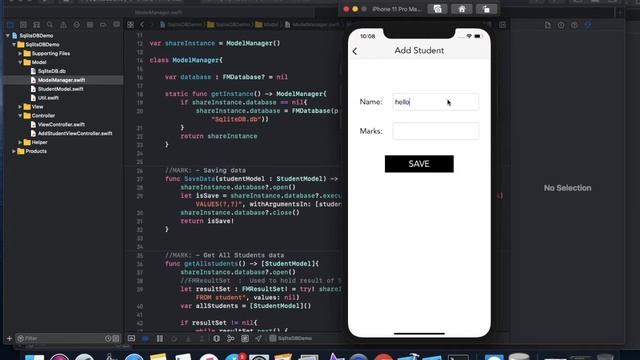Open the Source Control navigator
This screenshot has height=360, width=640.
pos(23,25)
